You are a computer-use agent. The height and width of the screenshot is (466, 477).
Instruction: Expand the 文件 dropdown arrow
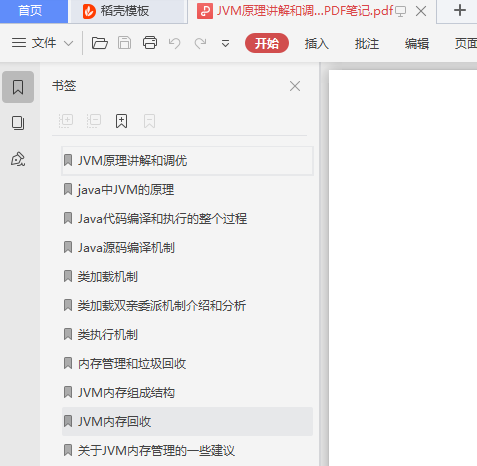coord(68,43)
